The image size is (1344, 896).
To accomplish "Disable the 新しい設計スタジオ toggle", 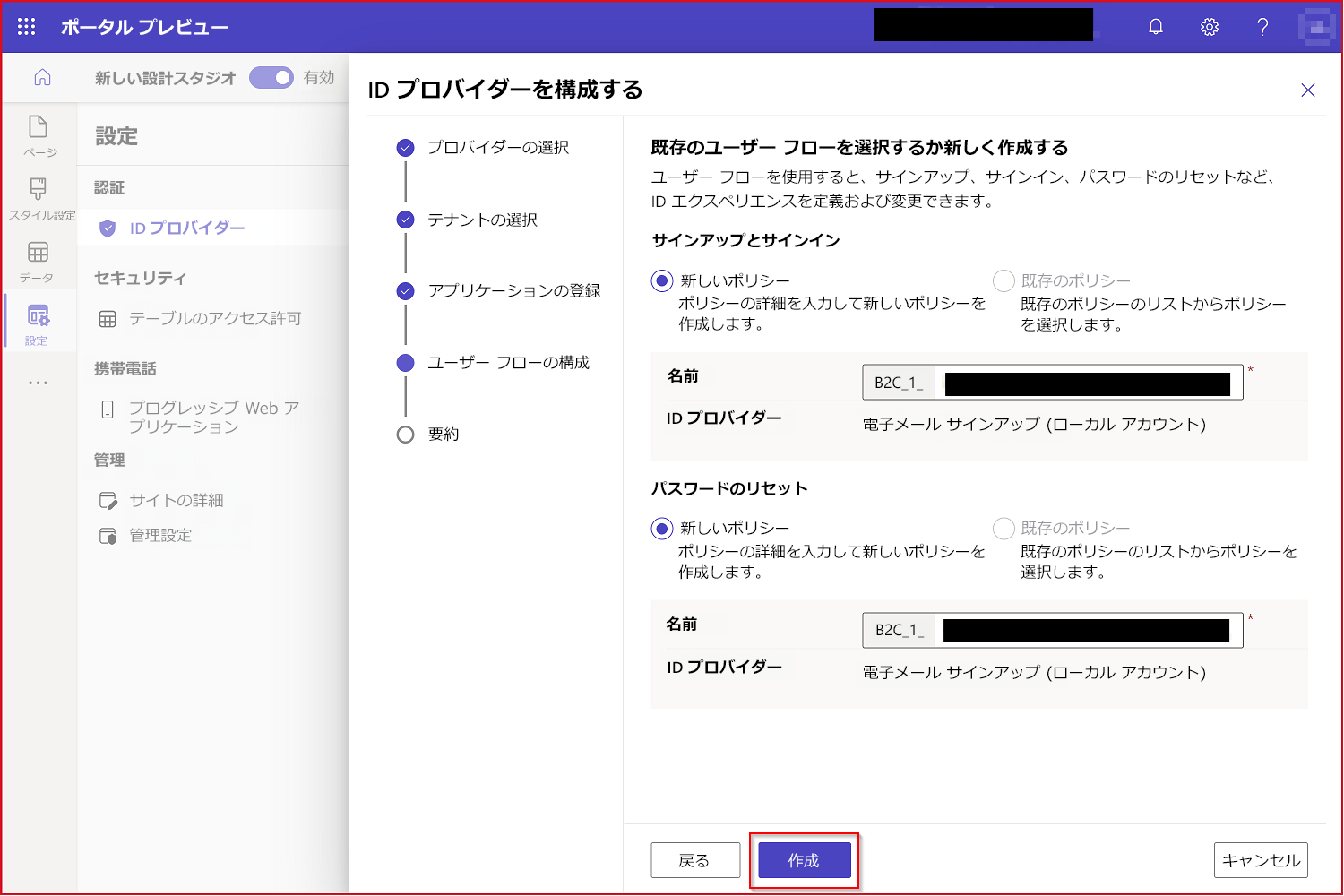I will coord(271,78).
